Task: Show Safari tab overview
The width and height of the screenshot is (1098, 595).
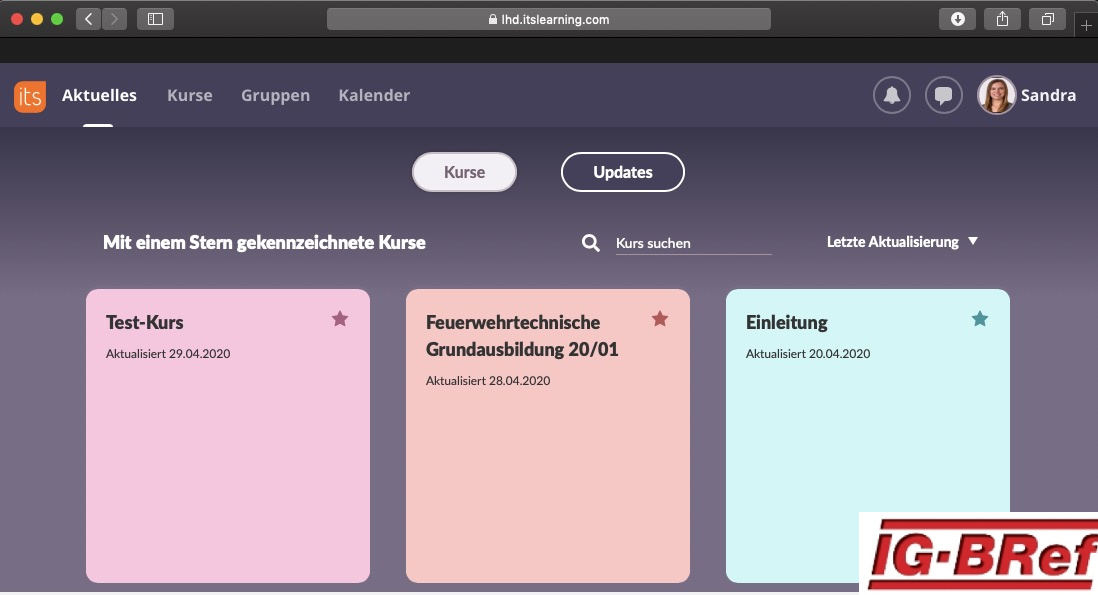Action: coord(1047,19)
